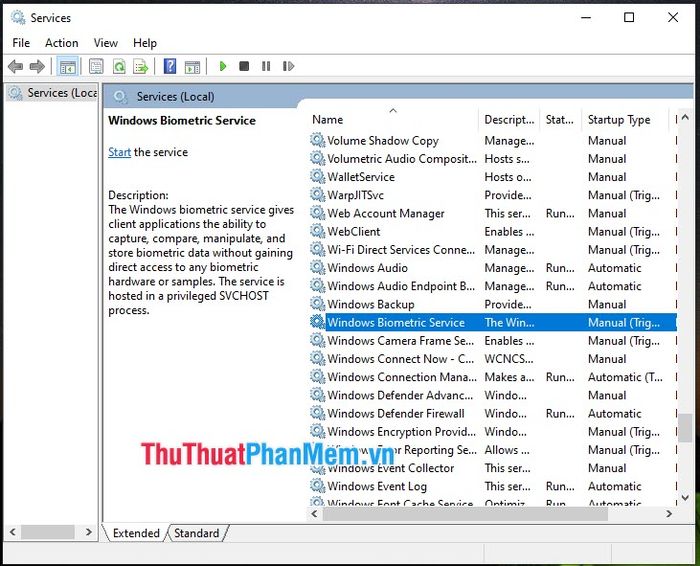Switch to the Extended tab
The width and height of the screenshot is (700, 566).
tap(136, 533)
